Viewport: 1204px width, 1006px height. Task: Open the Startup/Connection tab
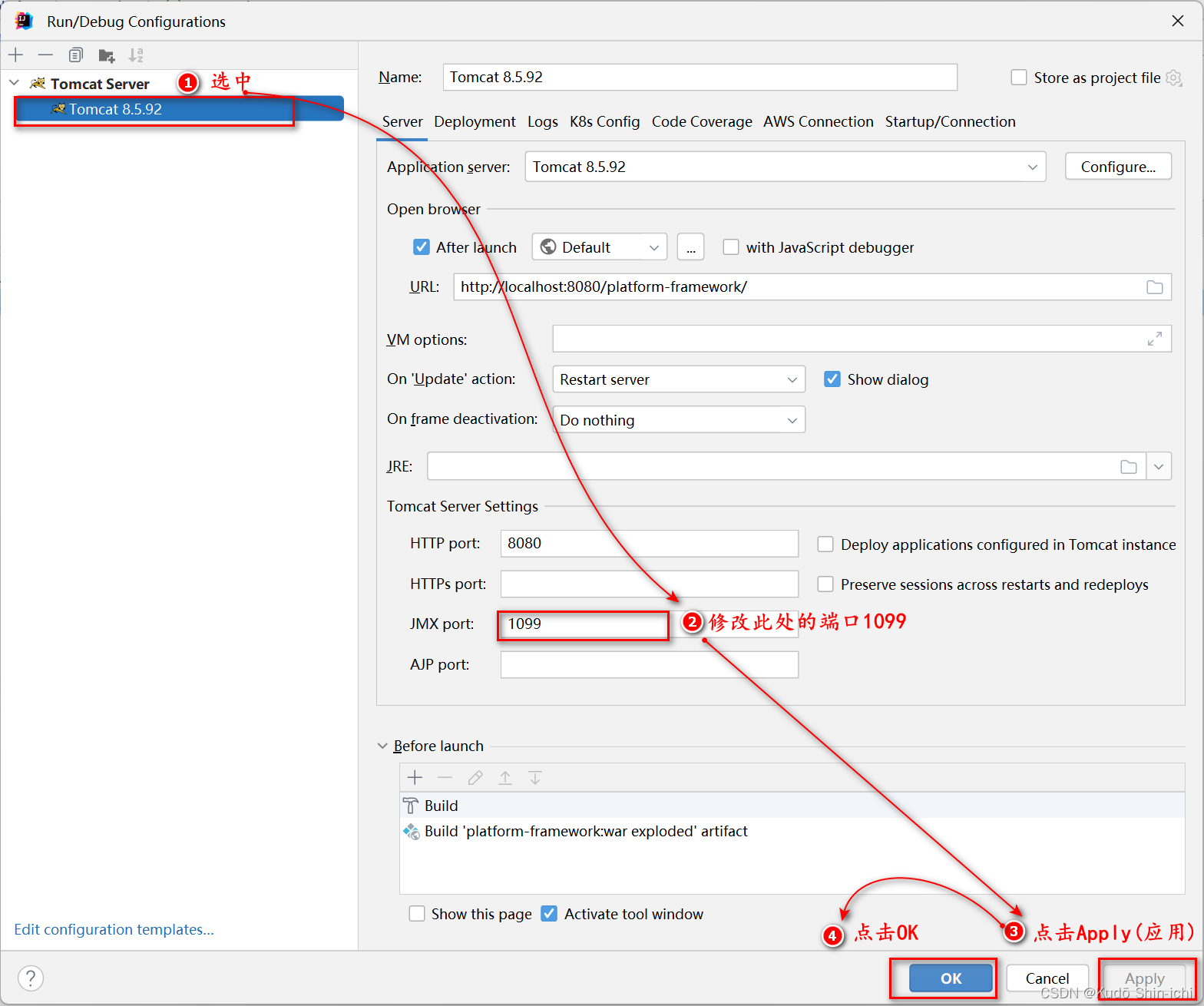point(951,121)
